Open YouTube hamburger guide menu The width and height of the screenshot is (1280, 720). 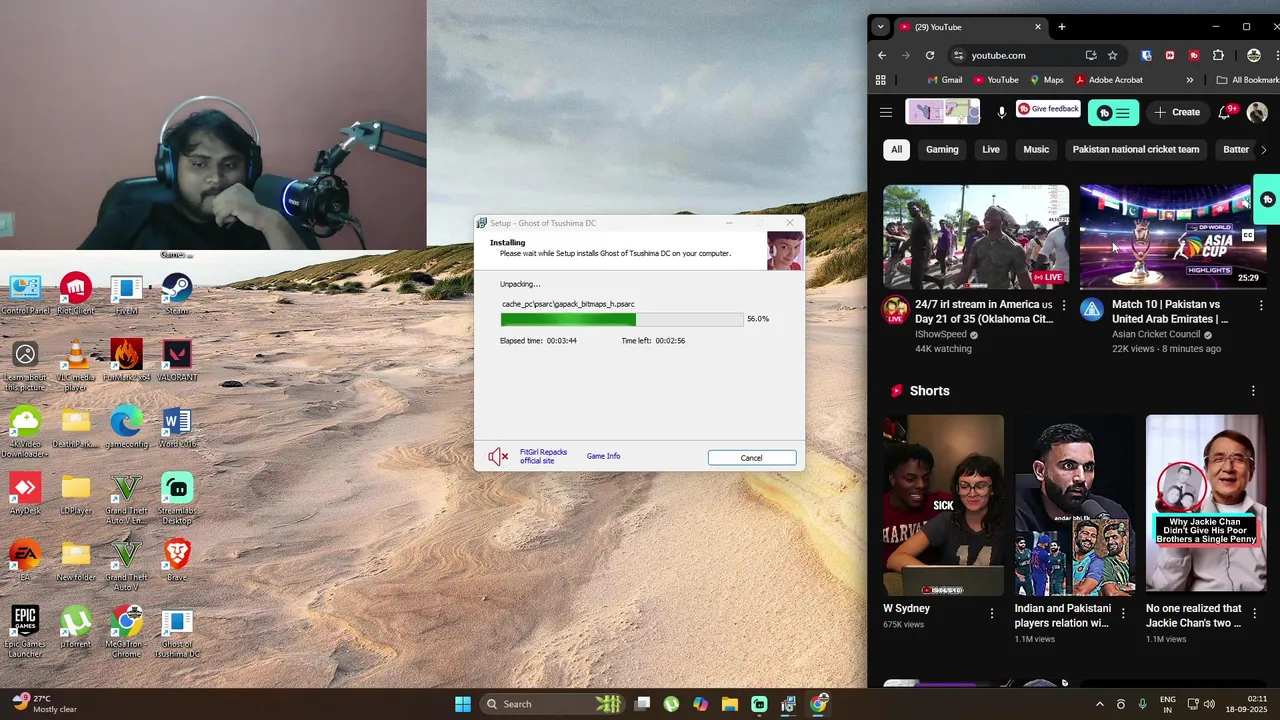coord(886,112)
